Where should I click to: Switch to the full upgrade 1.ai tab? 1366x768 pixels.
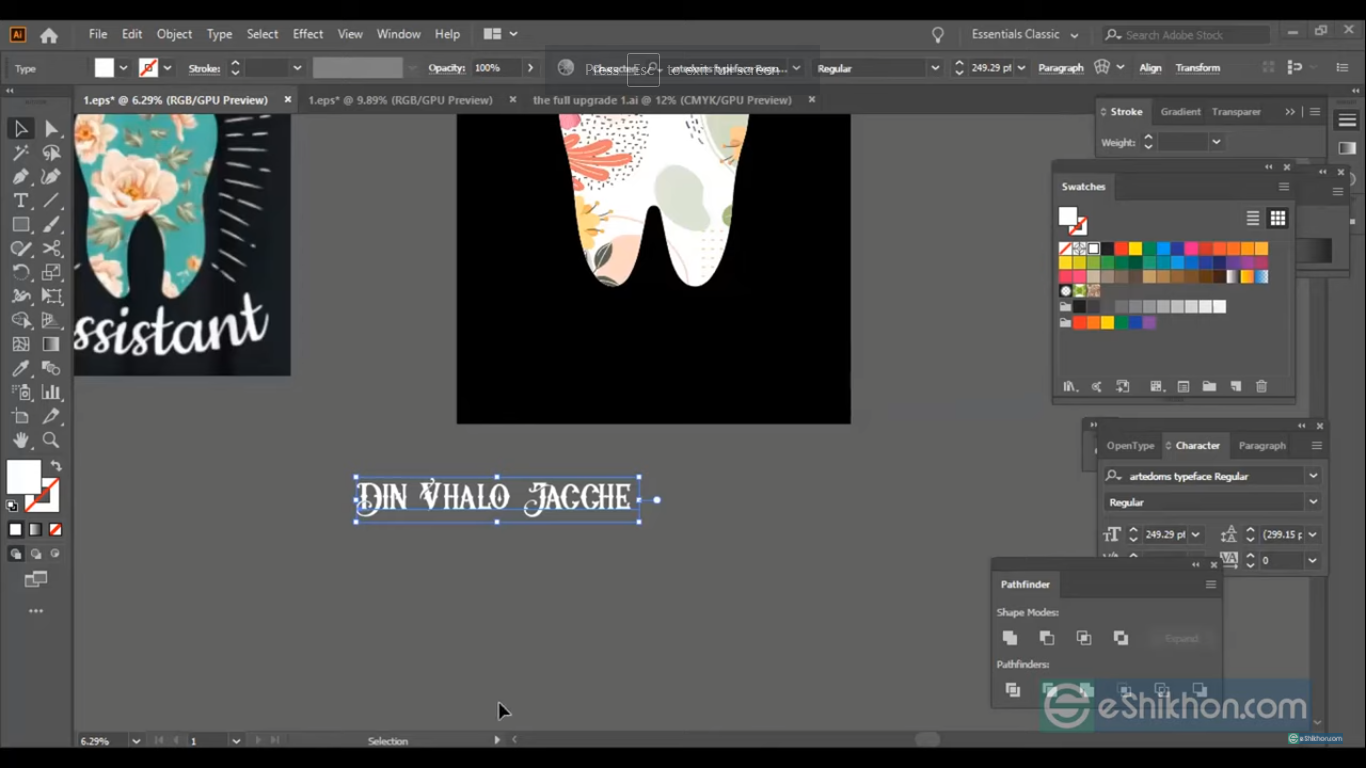tap(662, 100)
